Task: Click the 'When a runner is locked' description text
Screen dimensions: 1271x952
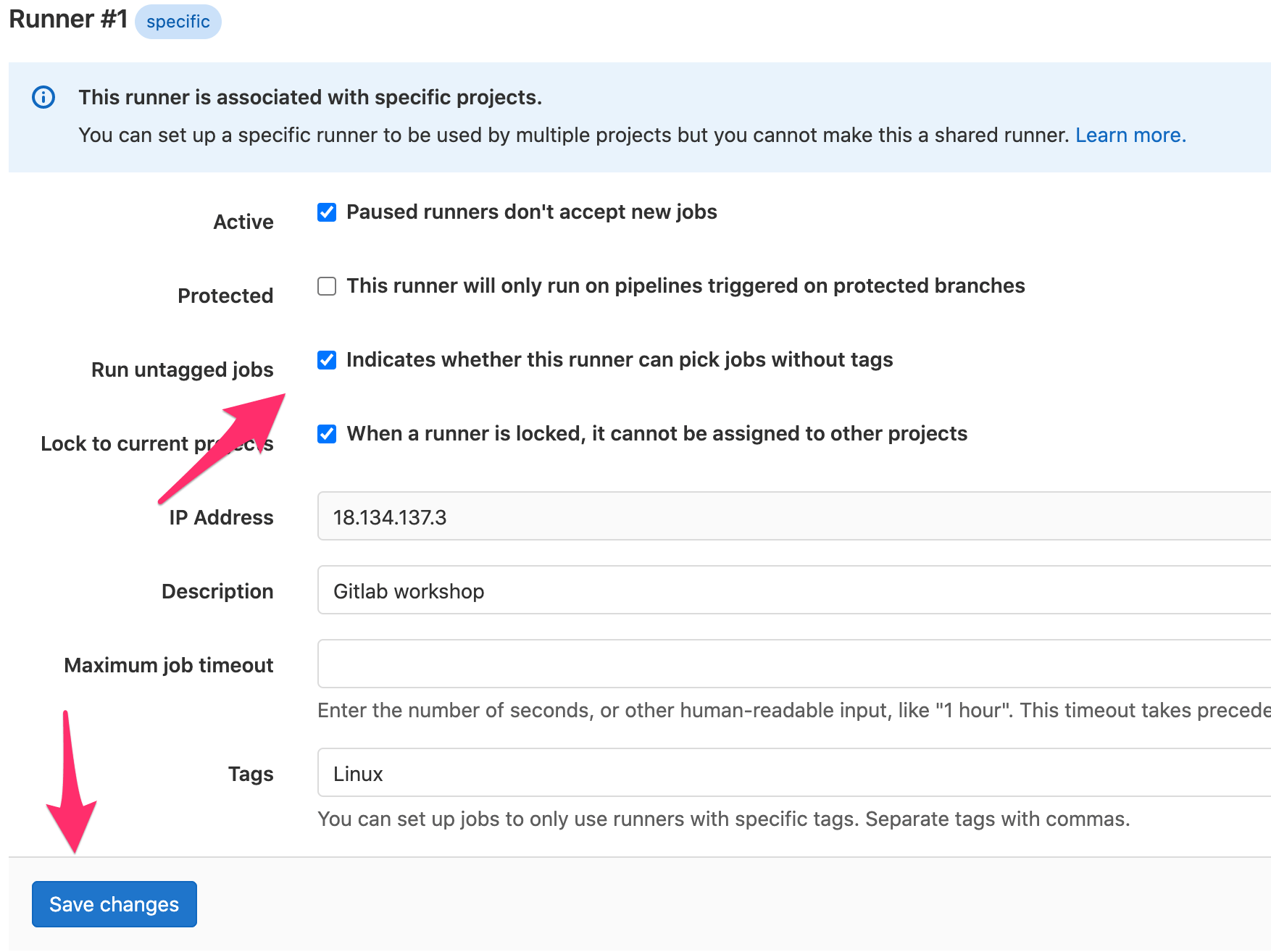Action: (x=657, y=434)
